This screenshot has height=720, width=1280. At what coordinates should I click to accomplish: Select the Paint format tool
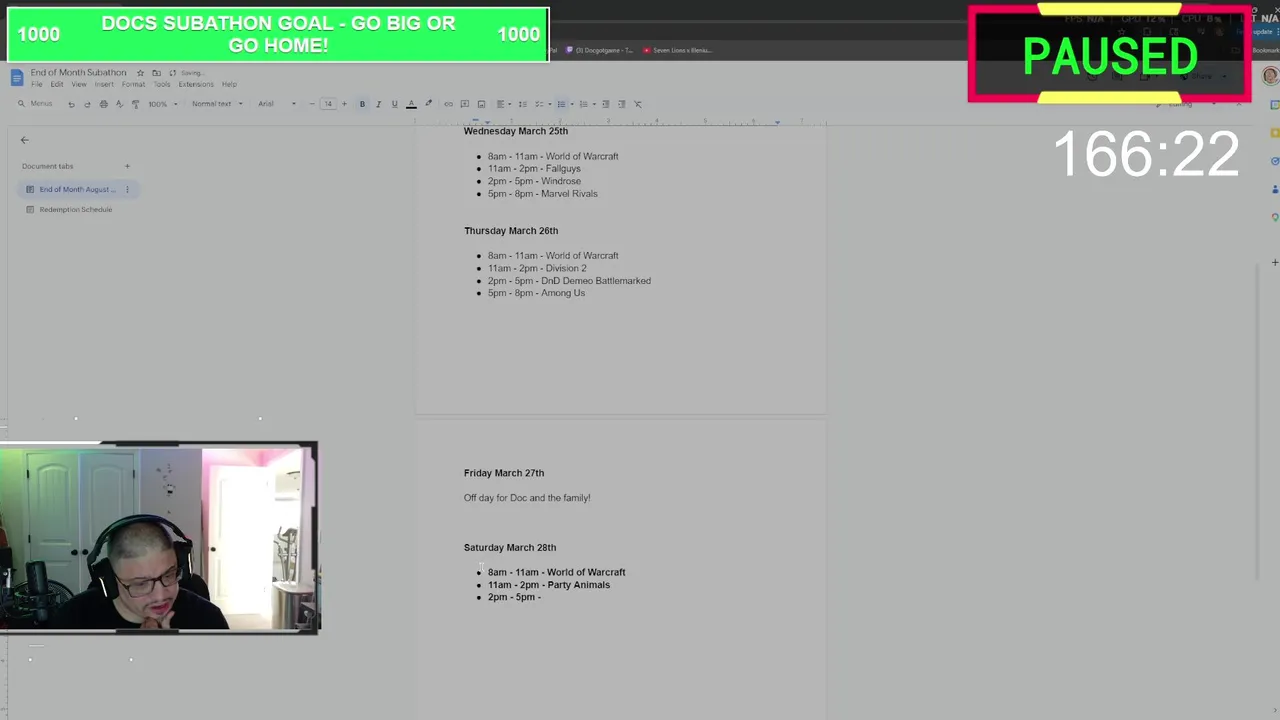[x=135, y=104]
